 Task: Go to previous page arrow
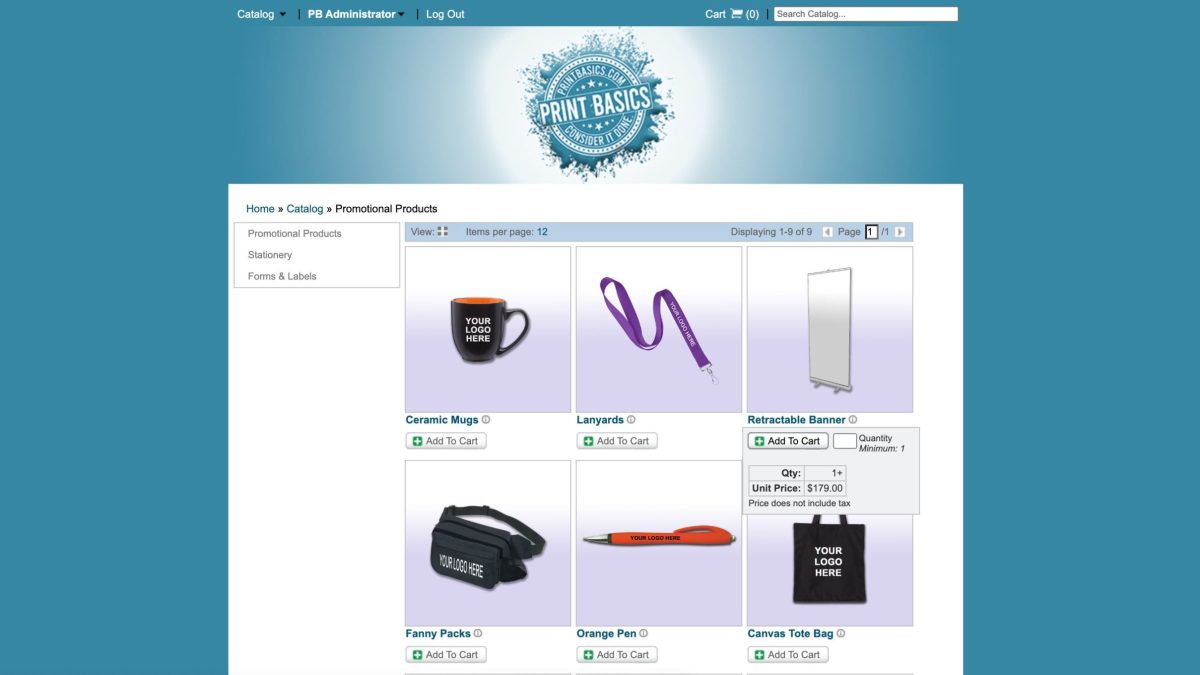[827, 232]
